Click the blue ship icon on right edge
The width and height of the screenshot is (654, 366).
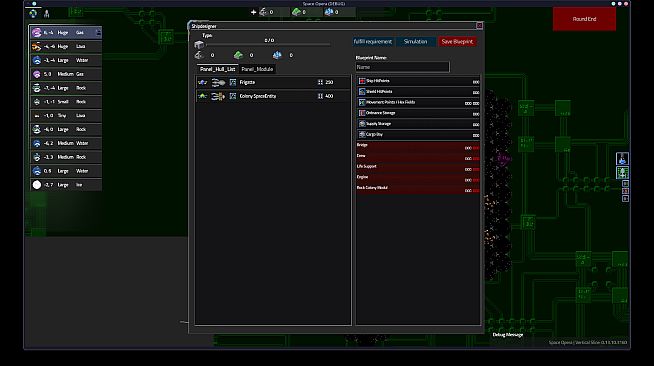622,158
